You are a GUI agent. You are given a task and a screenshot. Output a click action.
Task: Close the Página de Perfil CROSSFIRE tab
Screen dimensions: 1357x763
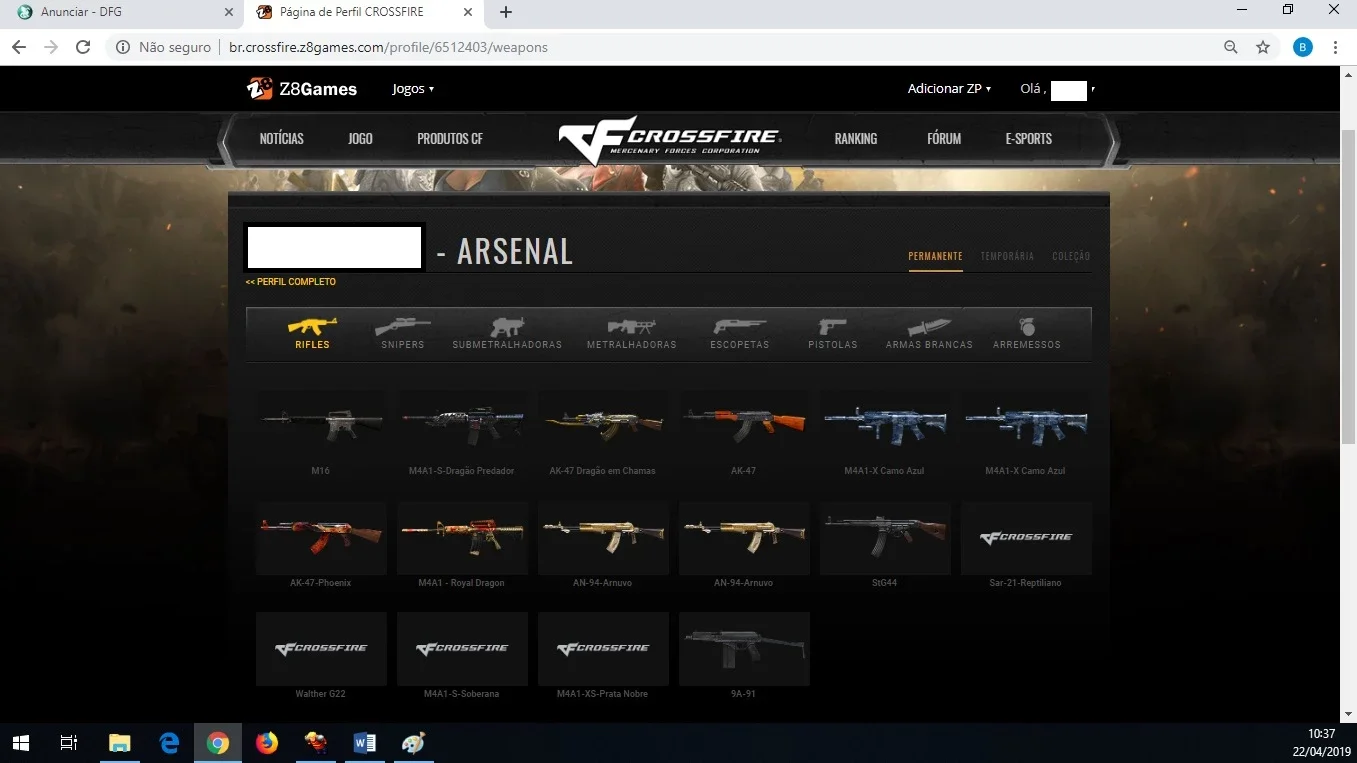pyautogui.click(x=467, y=12)
